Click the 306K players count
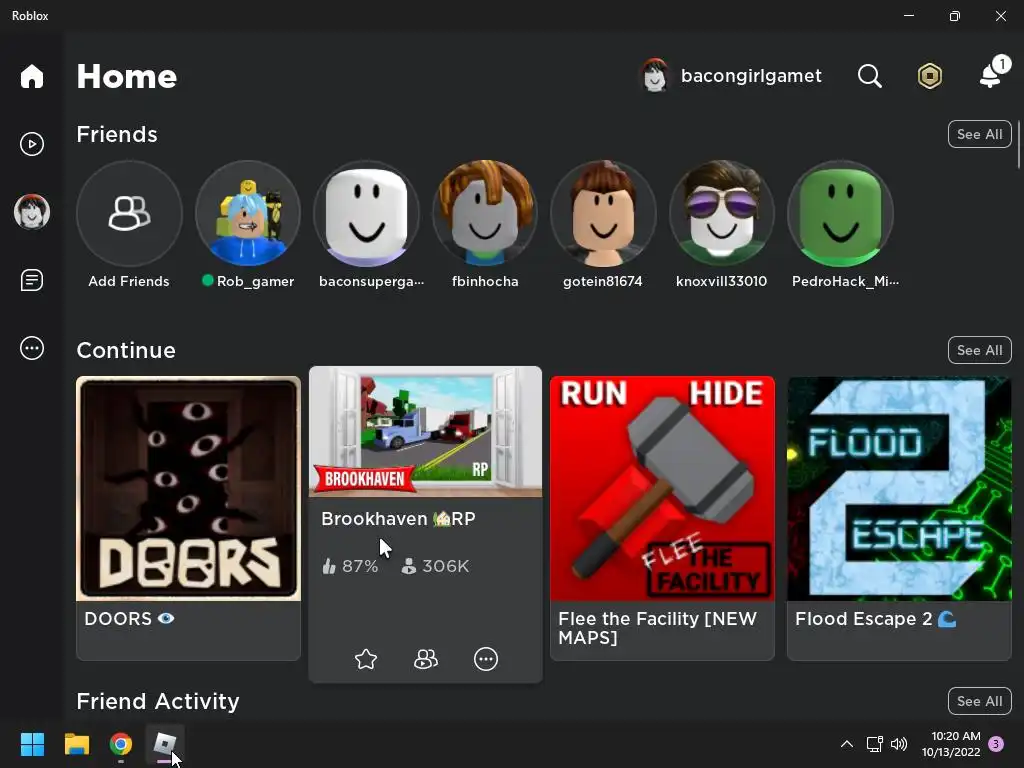The width and height of the screenshot is (1024, 768). (435, 566)
